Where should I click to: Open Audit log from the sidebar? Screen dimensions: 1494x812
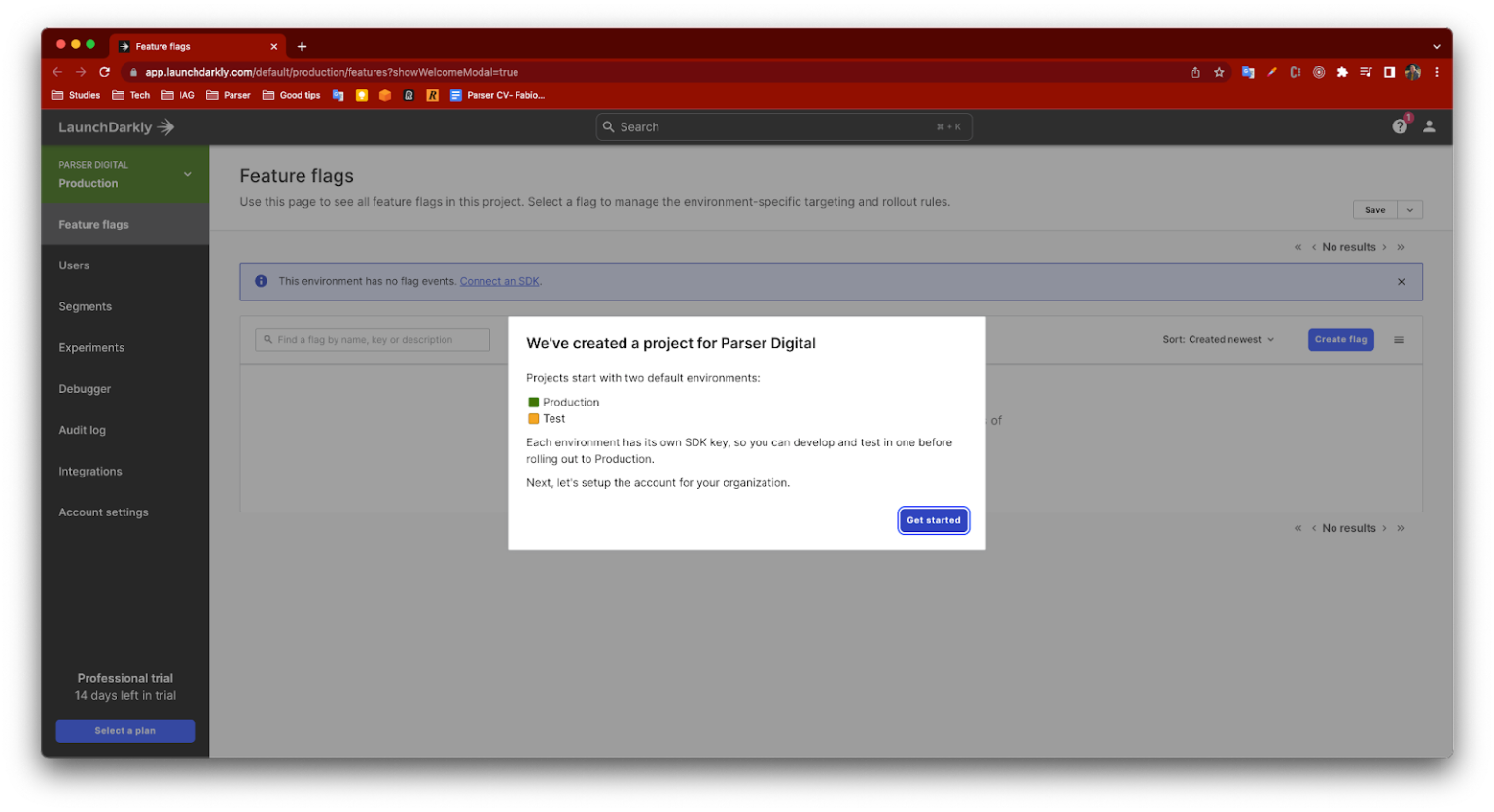pos(83,430)
